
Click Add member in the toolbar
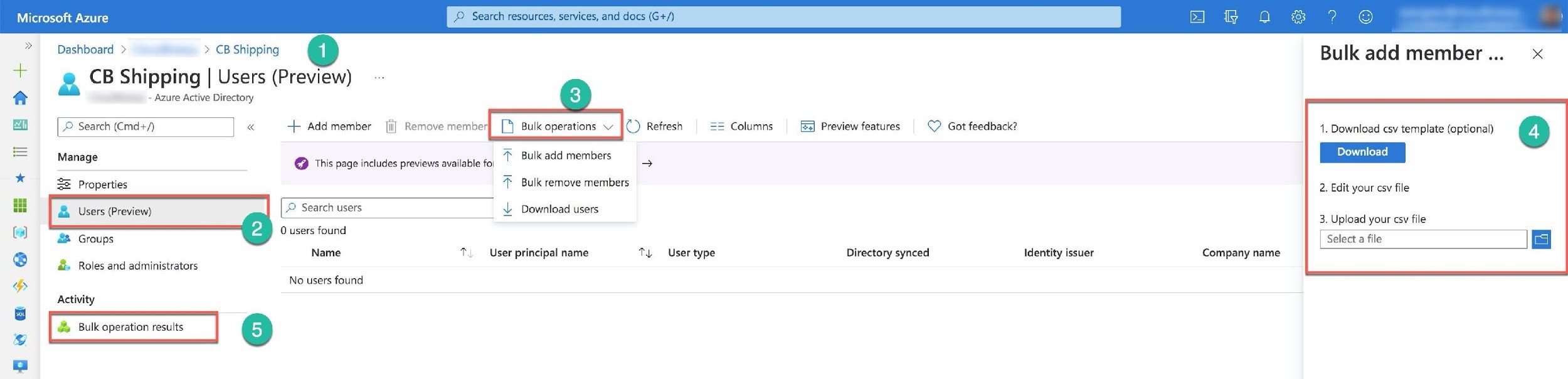pyautogui.click(x=329, y=127)
